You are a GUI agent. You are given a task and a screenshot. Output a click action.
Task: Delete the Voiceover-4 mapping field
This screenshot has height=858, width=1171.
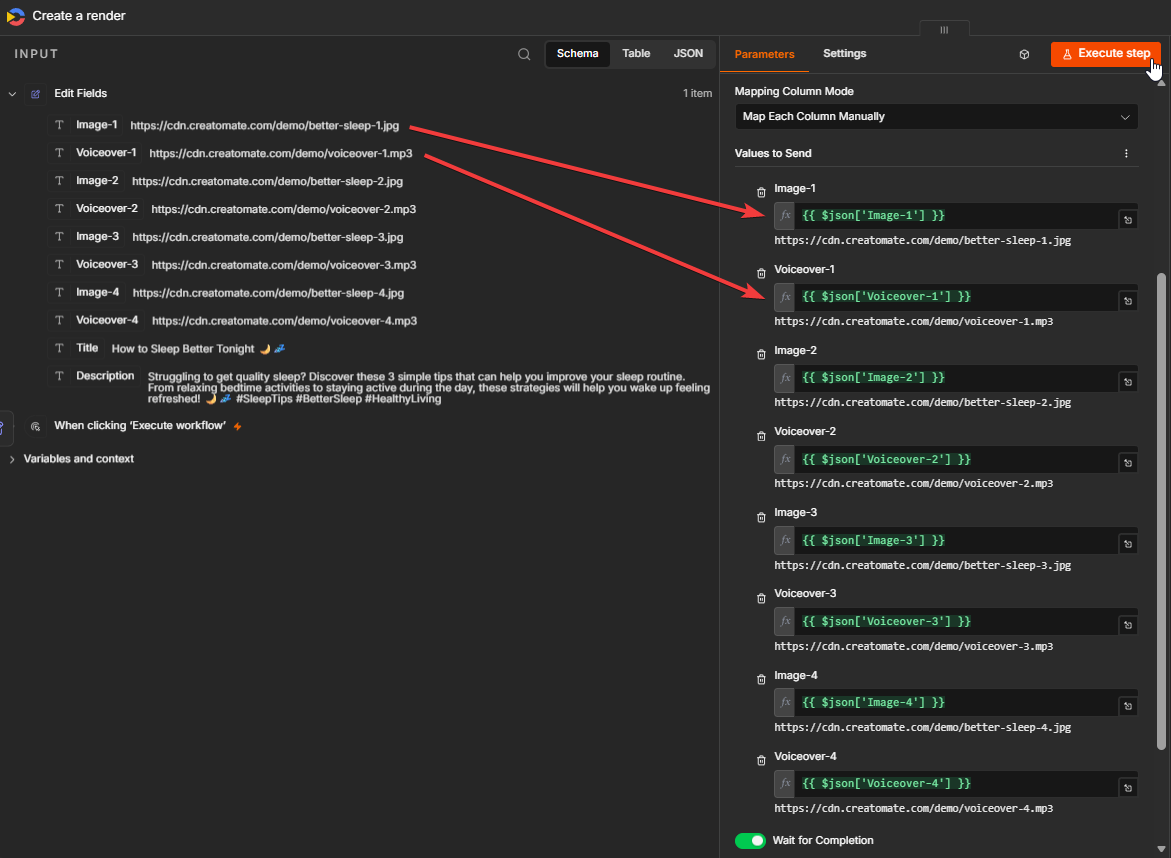(x=761, y=760)
